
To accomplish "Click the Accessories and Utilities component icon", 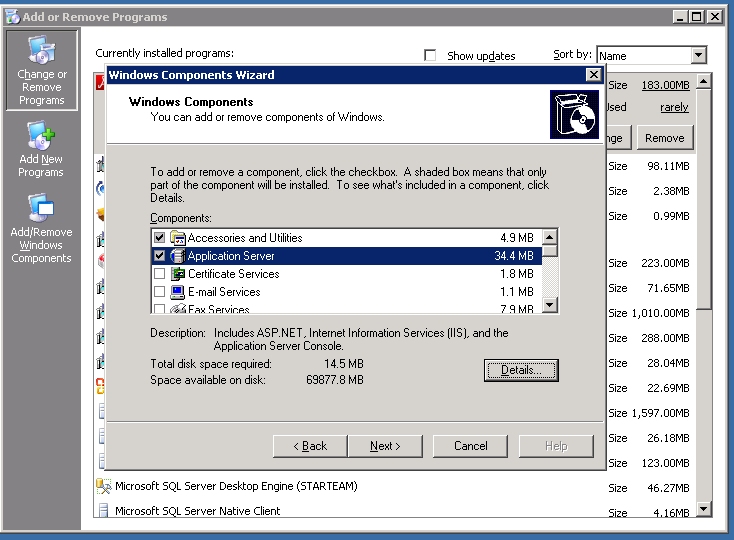I will click(178, 238).
